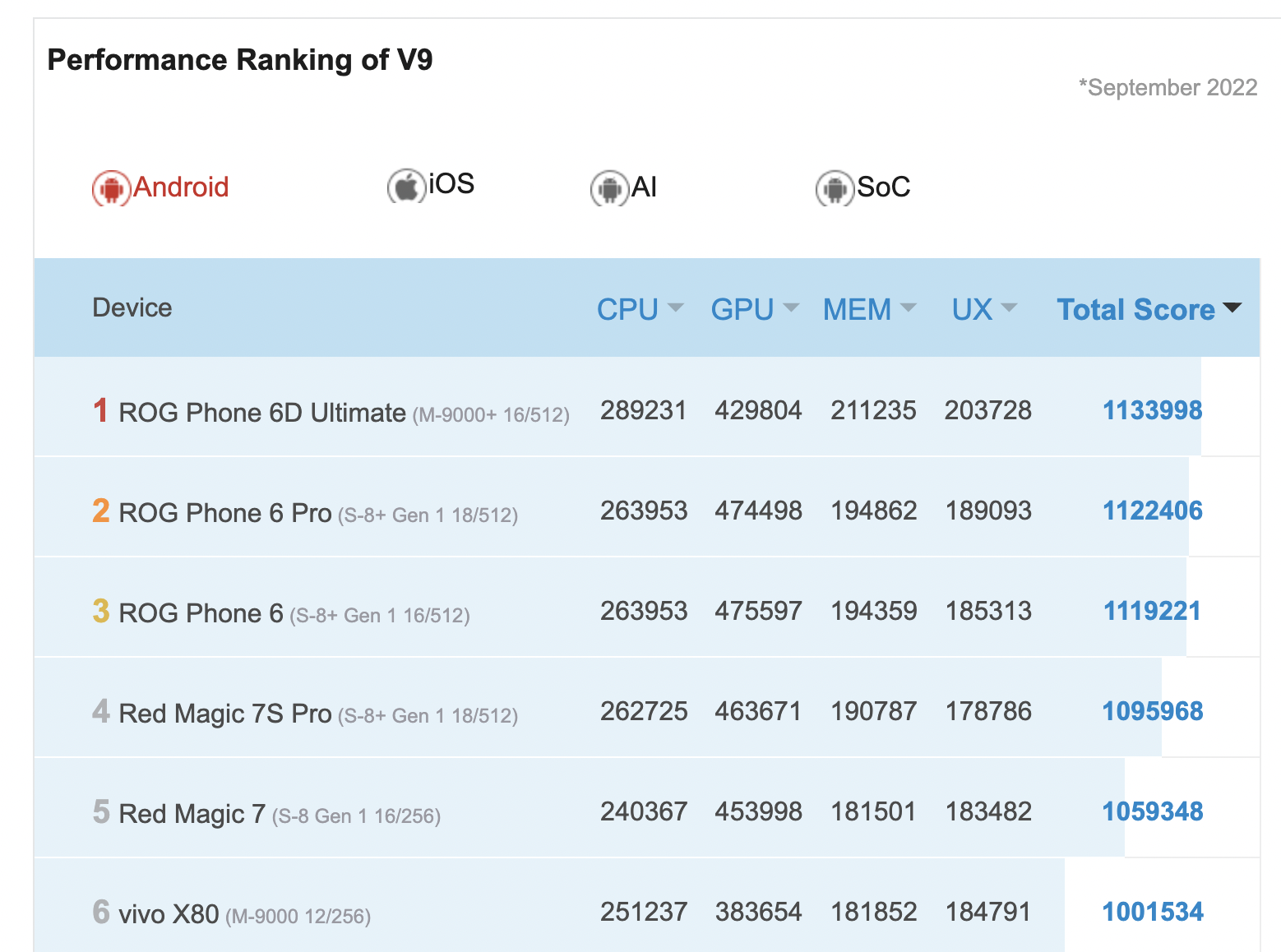Screen dimensions: 1281x952
Task: Click UX score 185313
Action: click(988, 611)
